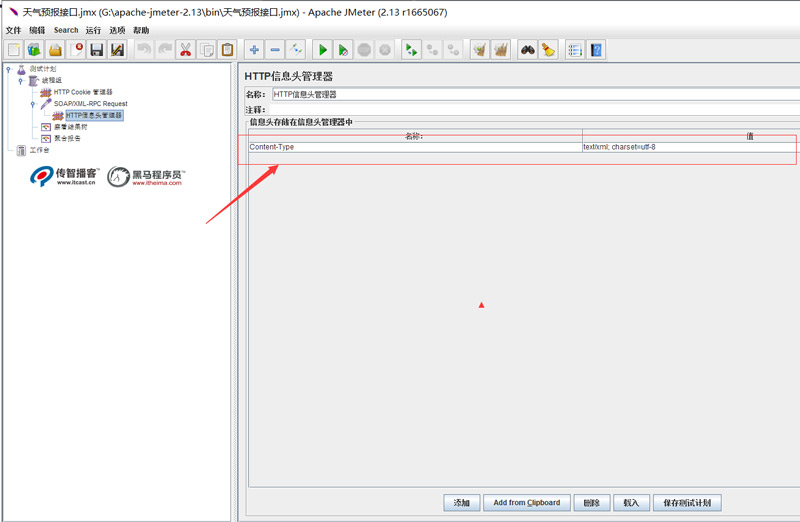
Task: Click the Open file folder icon
Action: pyautogui.click(x=55, y=50)
